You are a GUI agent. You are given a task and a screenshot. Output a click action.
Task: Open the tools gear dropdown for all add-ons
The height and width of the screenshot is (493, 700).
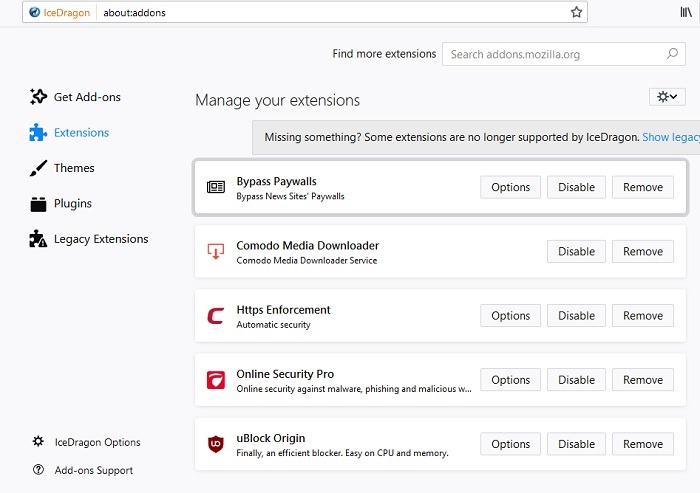pos(667,97)
